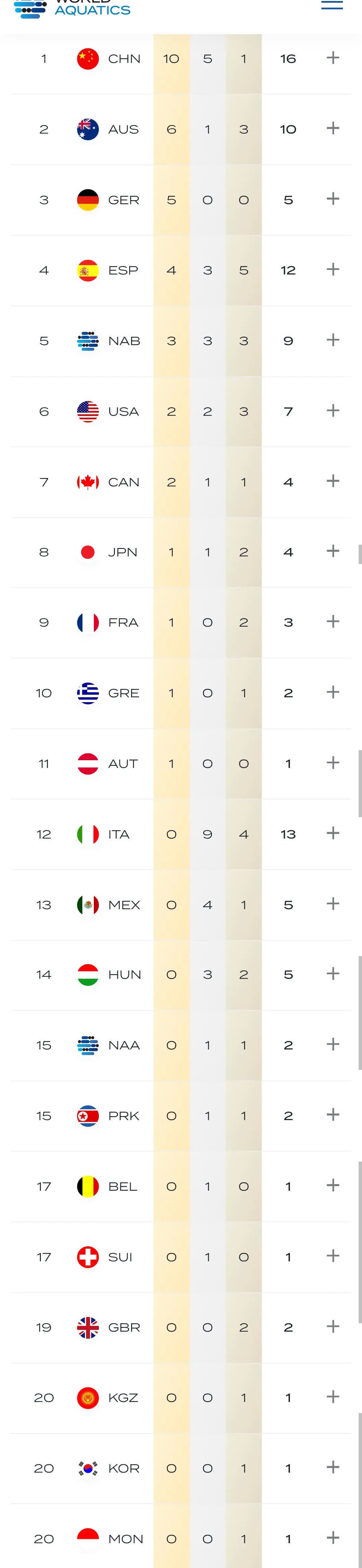Expand the ITA row plus sign
Image resolution: width=362 pixels, height=1568 pixels.
(x=333, y=833)
